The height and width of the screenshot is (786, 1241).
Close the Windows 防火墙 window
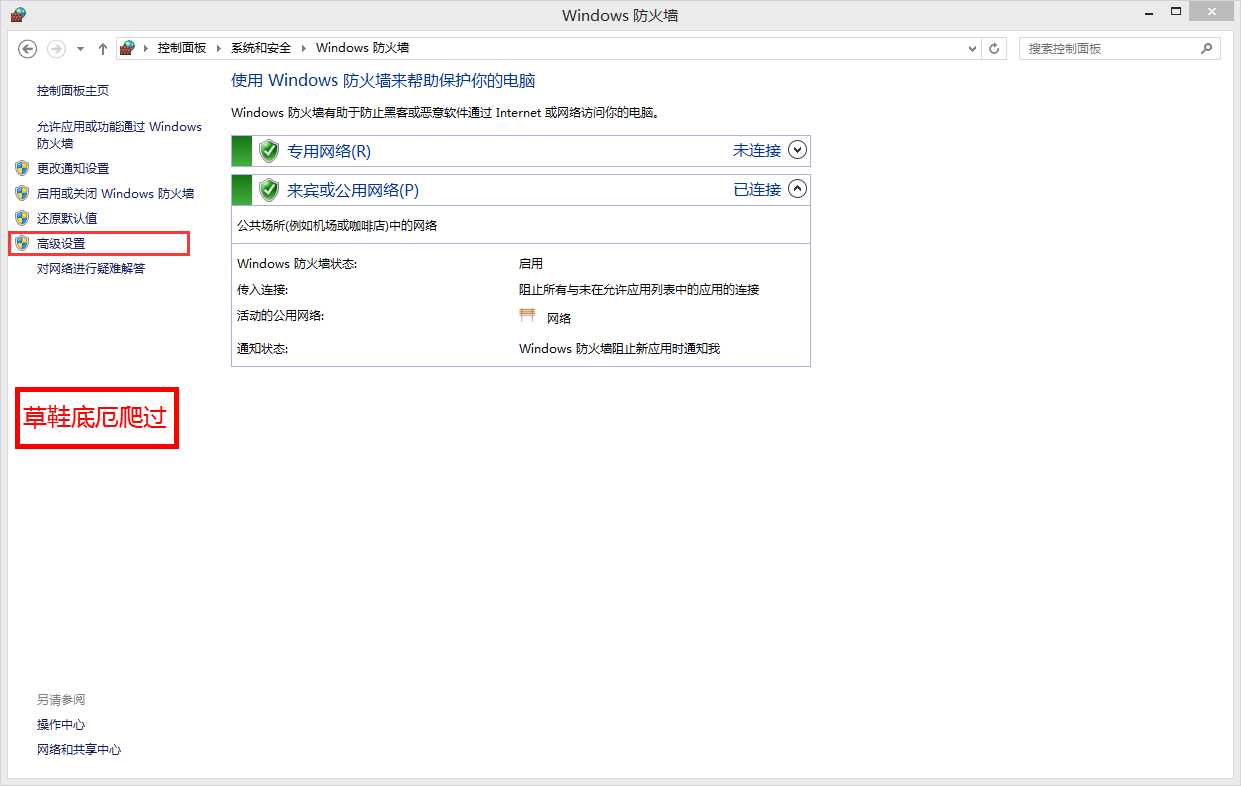pos(1213,11)
